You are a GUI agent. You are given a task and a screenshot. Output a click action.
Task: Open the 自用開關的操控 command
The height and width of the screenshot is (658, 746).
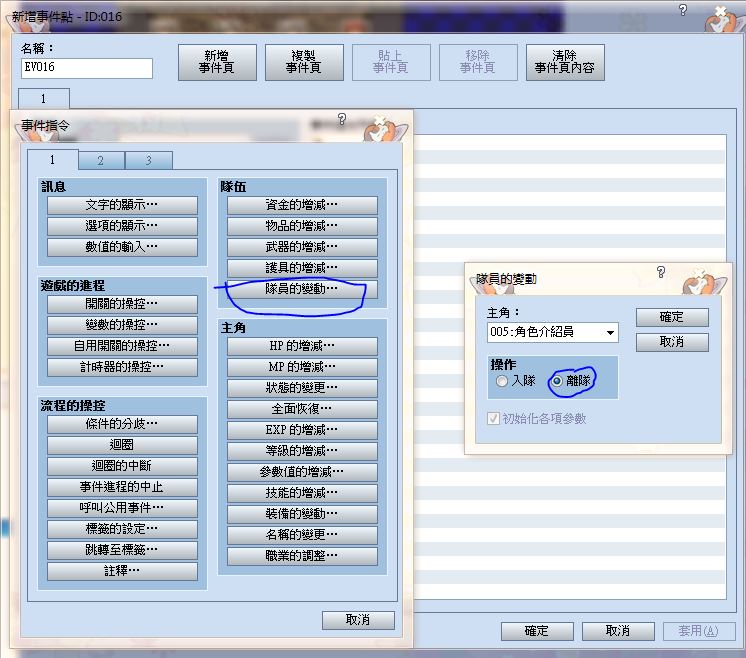point(122,346)
